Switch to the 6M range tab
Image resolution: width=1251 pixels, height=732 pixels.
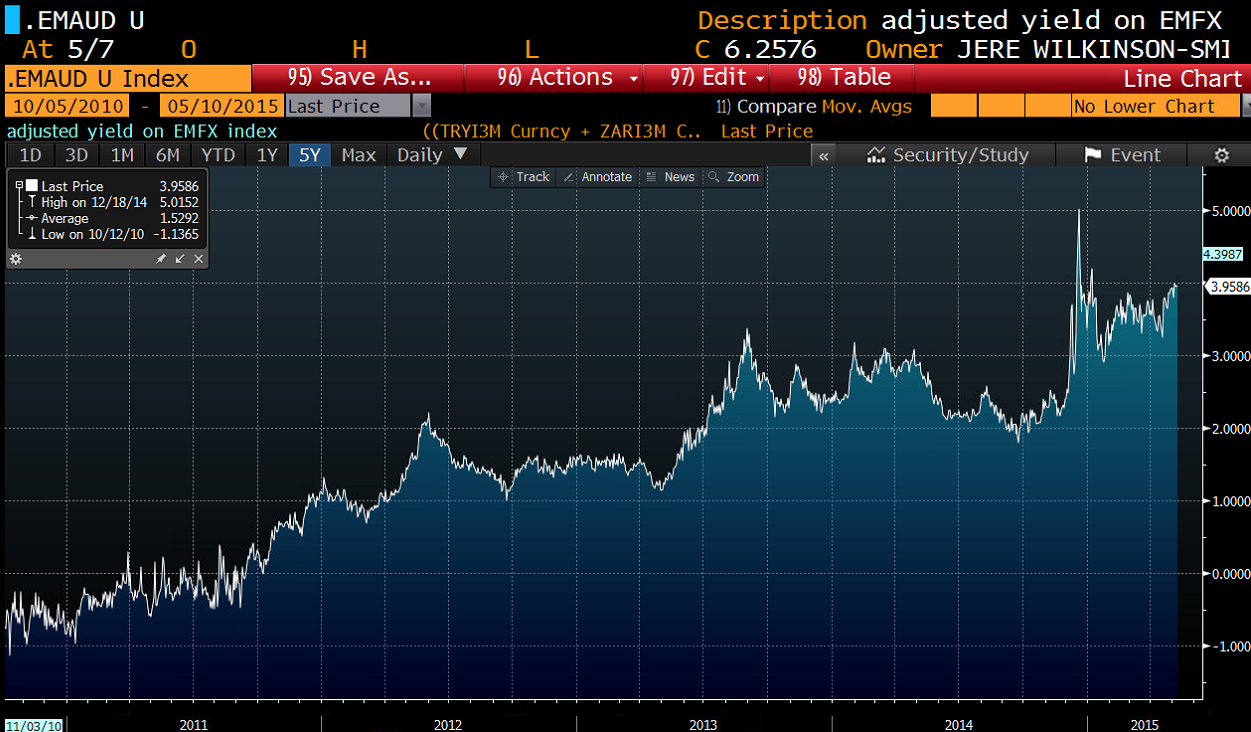[167, 155]
